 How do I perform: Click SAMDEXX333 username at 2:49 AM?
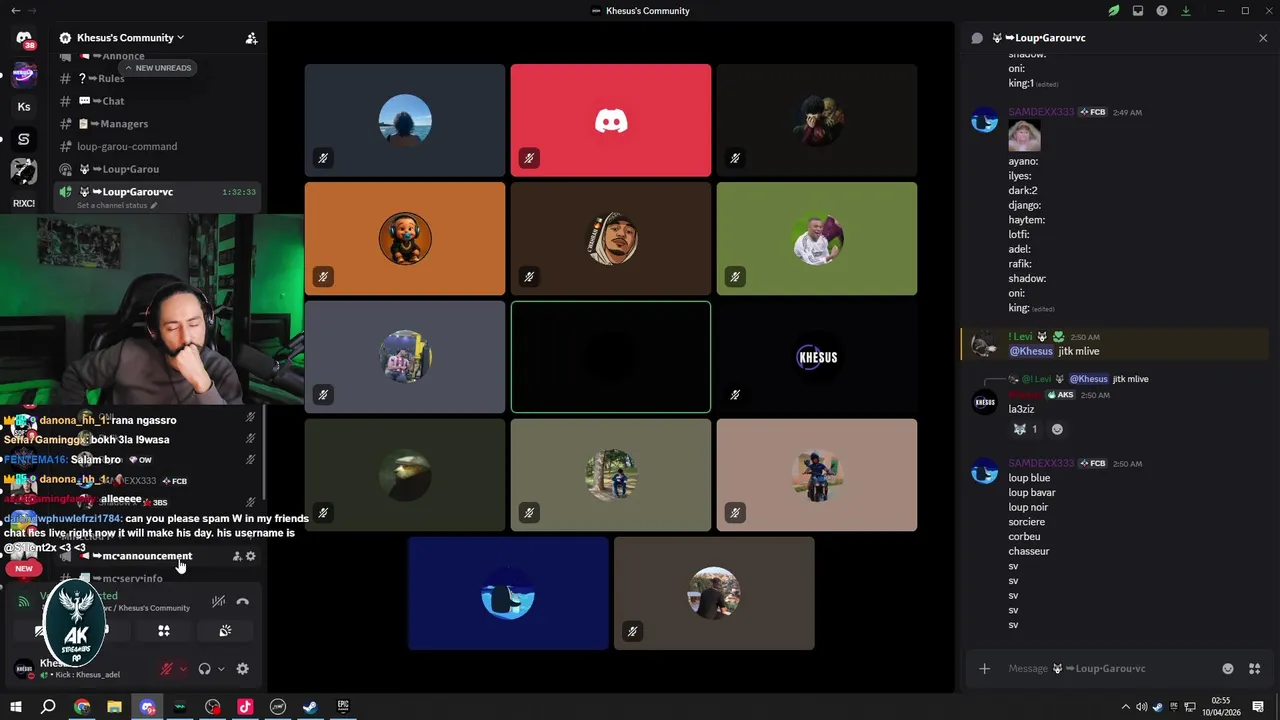[x=1041, y=112]
